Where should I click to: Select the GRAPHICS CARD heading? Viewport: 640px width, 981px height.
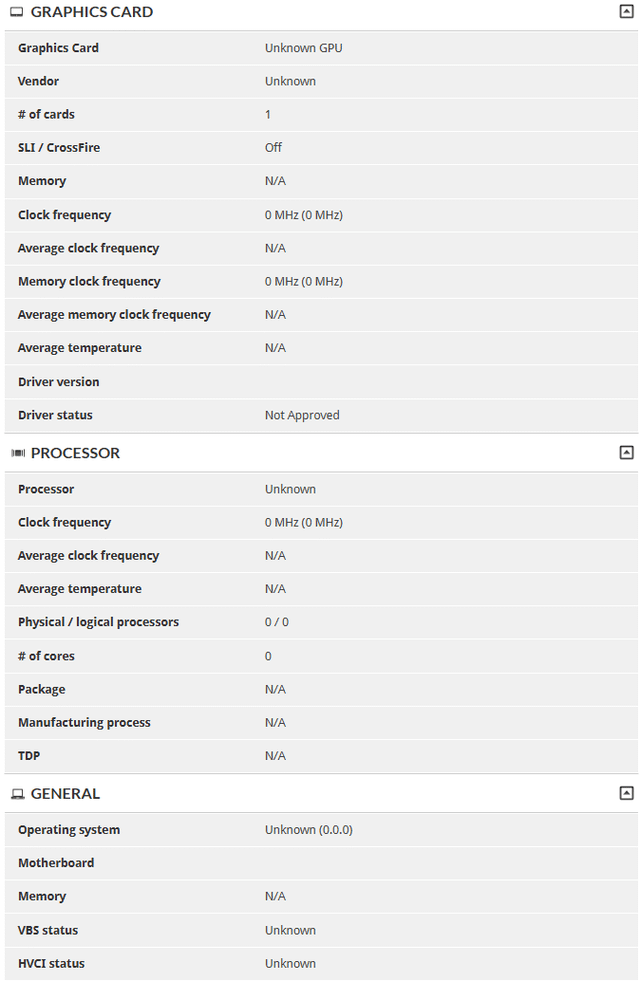tap(91, 12)
